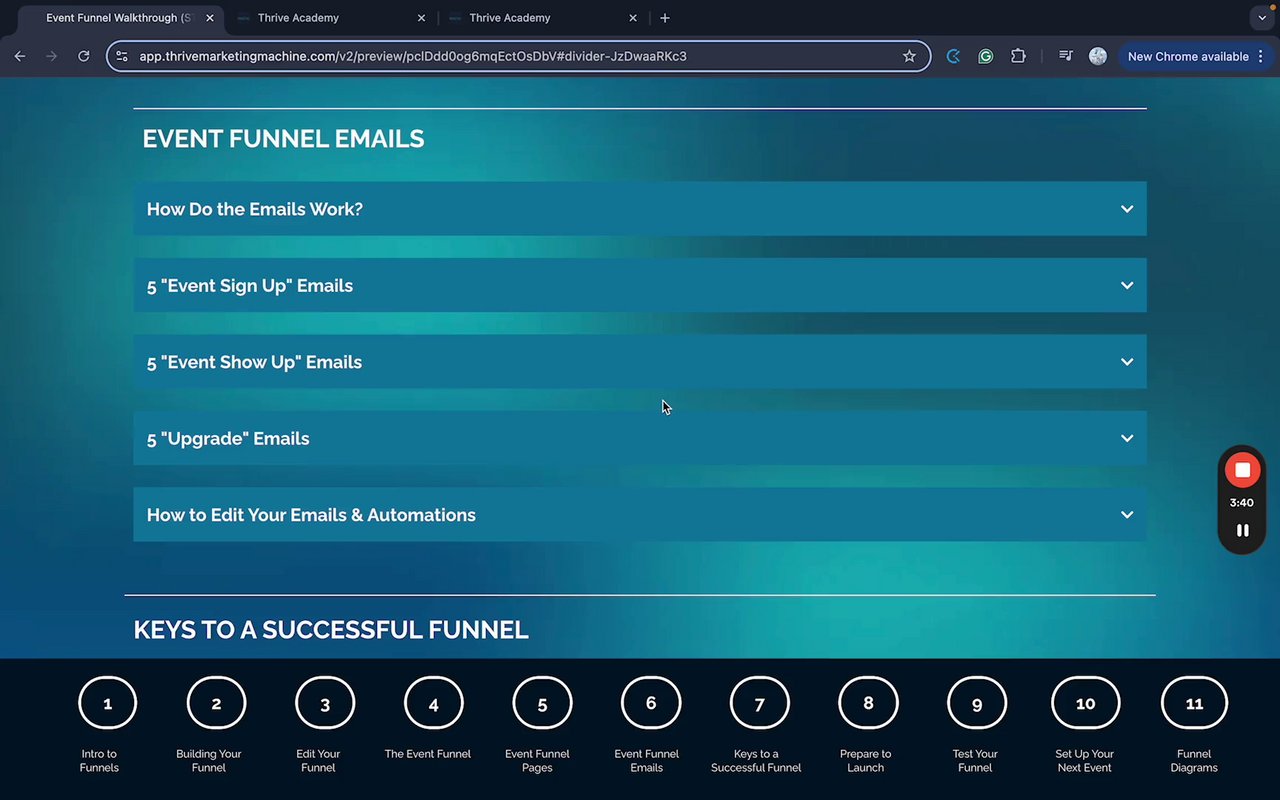Open the Funnel Diagrams link
This screenshot has width=1280, height=800.
click(x=1194, y=761)
